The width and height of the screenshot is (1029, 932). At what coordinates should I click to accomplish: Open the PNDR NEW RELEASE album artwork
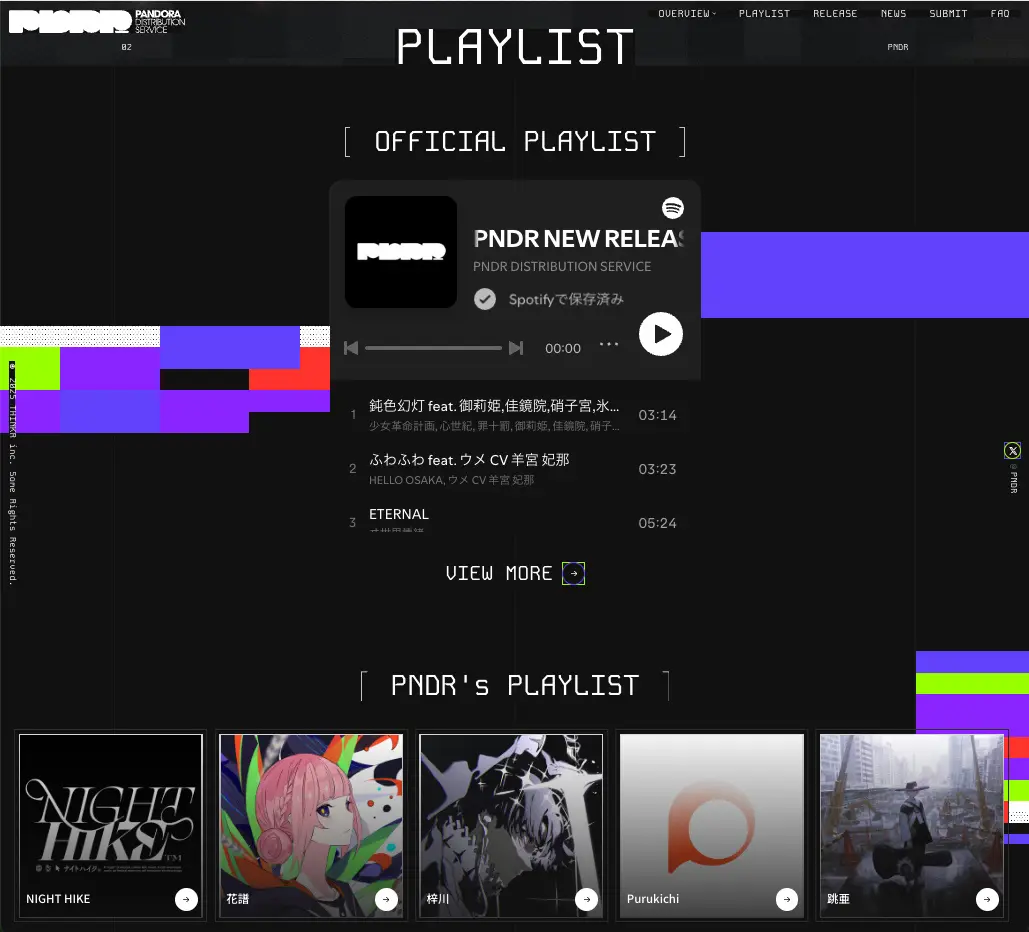(x=400, y=252)
